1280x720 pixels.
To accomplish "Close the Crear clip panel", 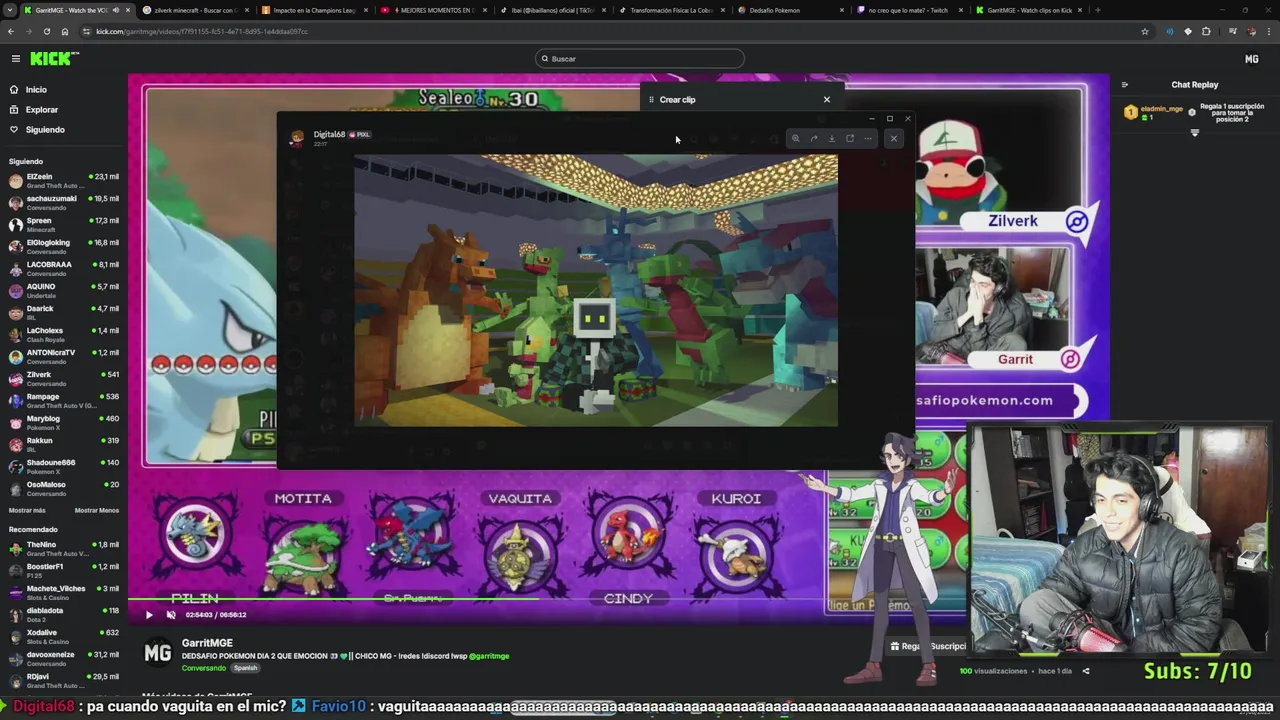I will tap(827, 99).
